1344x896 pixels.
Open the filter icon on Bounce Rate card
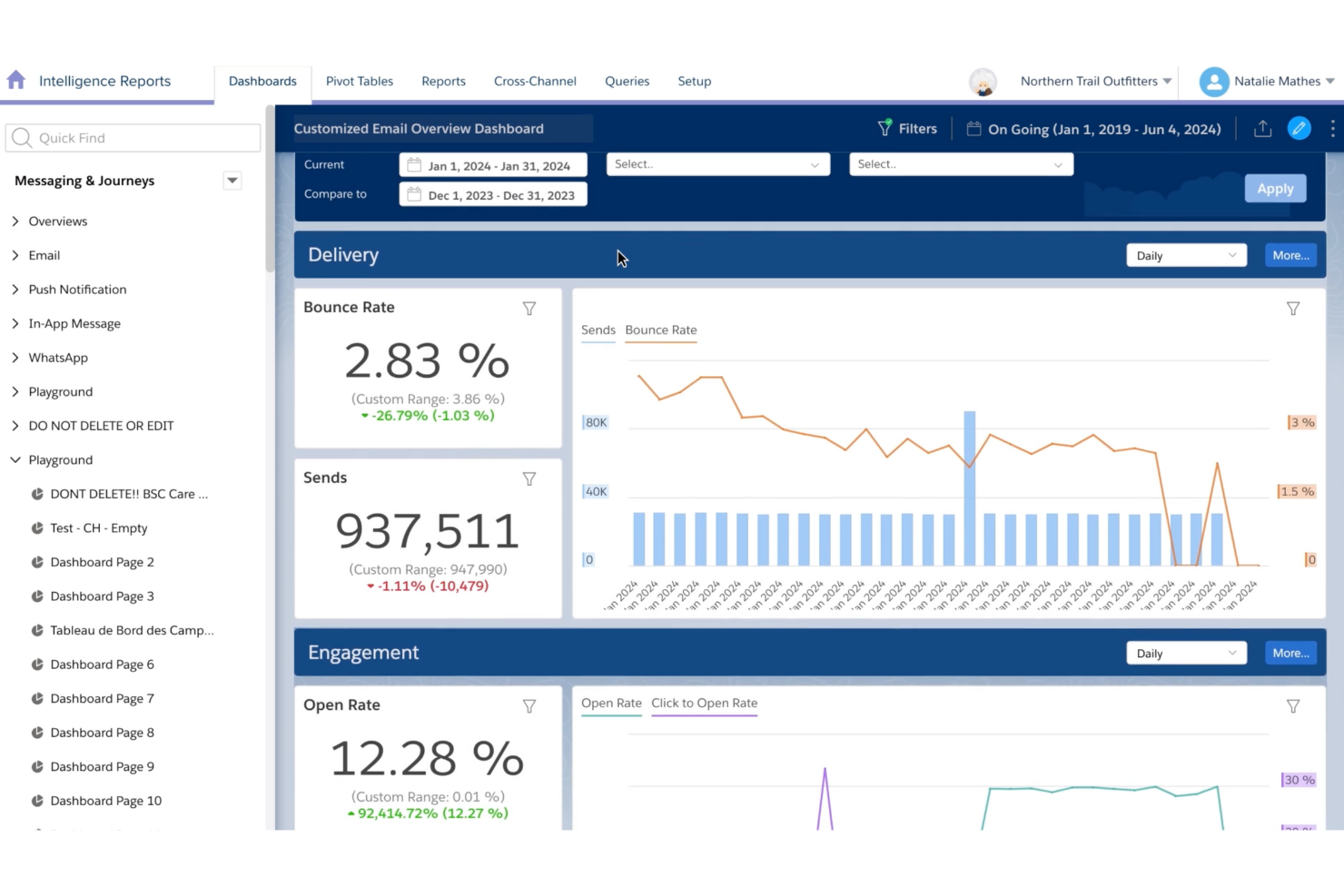529,309
